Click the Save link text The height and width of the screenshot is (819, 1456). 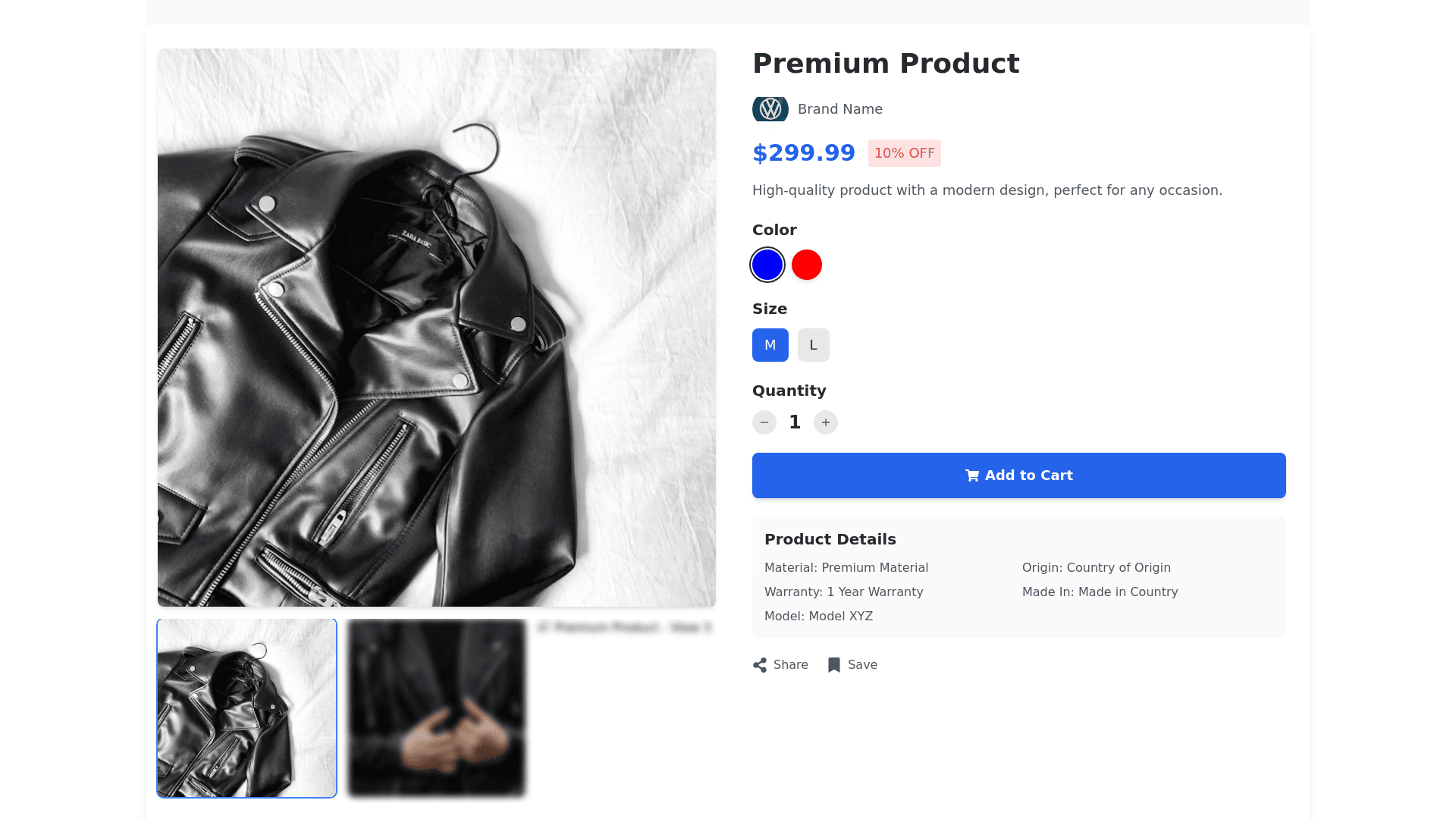click(862, 665)
